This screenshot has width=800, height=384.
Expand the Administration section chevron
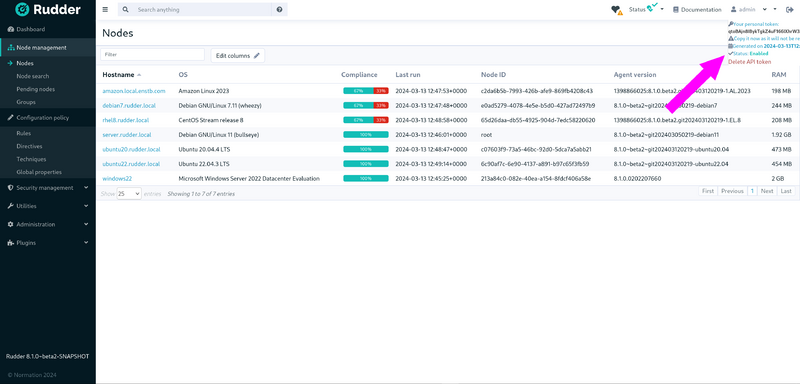point(86,224)
